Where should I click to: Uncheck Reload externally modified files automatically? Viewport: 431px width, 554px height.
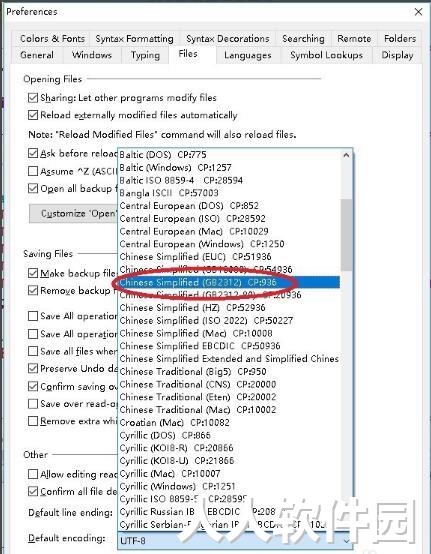coord(33,115)
